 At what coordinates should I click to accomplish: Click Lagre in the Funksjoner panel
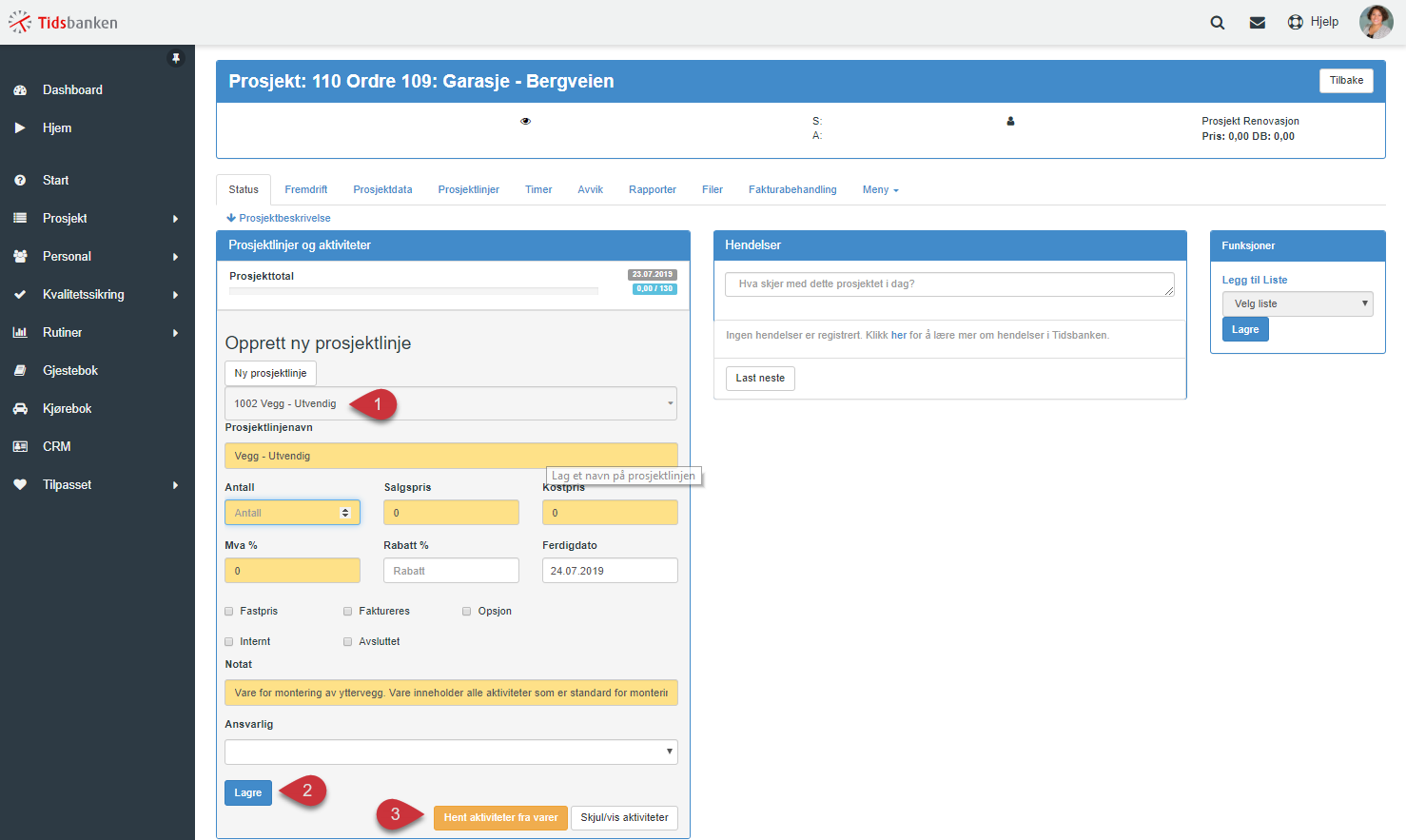(1245, 329)
